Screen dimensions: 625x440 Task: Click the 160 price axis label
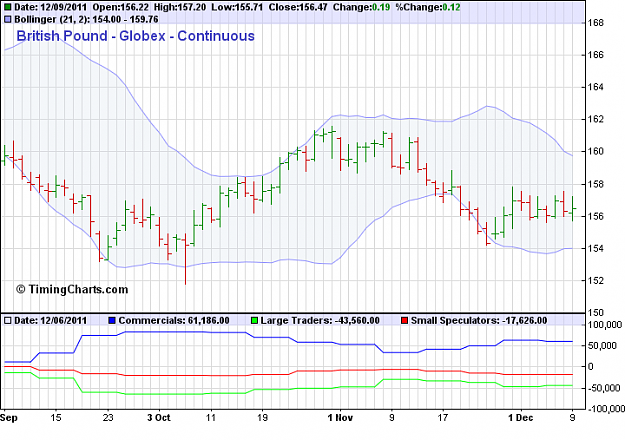click(x=596, y=152)
